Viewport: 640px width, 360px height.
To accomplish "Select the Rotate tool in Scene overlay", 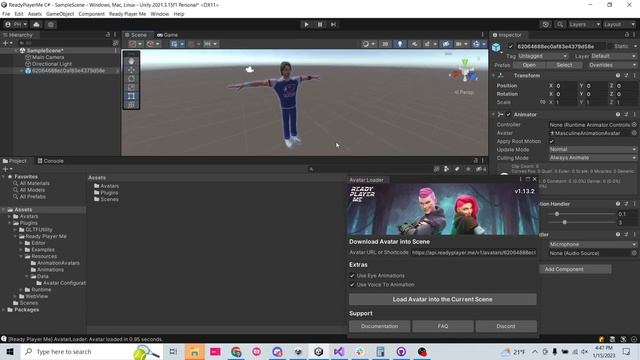I will pyautogui.click(x=131, y=78).
